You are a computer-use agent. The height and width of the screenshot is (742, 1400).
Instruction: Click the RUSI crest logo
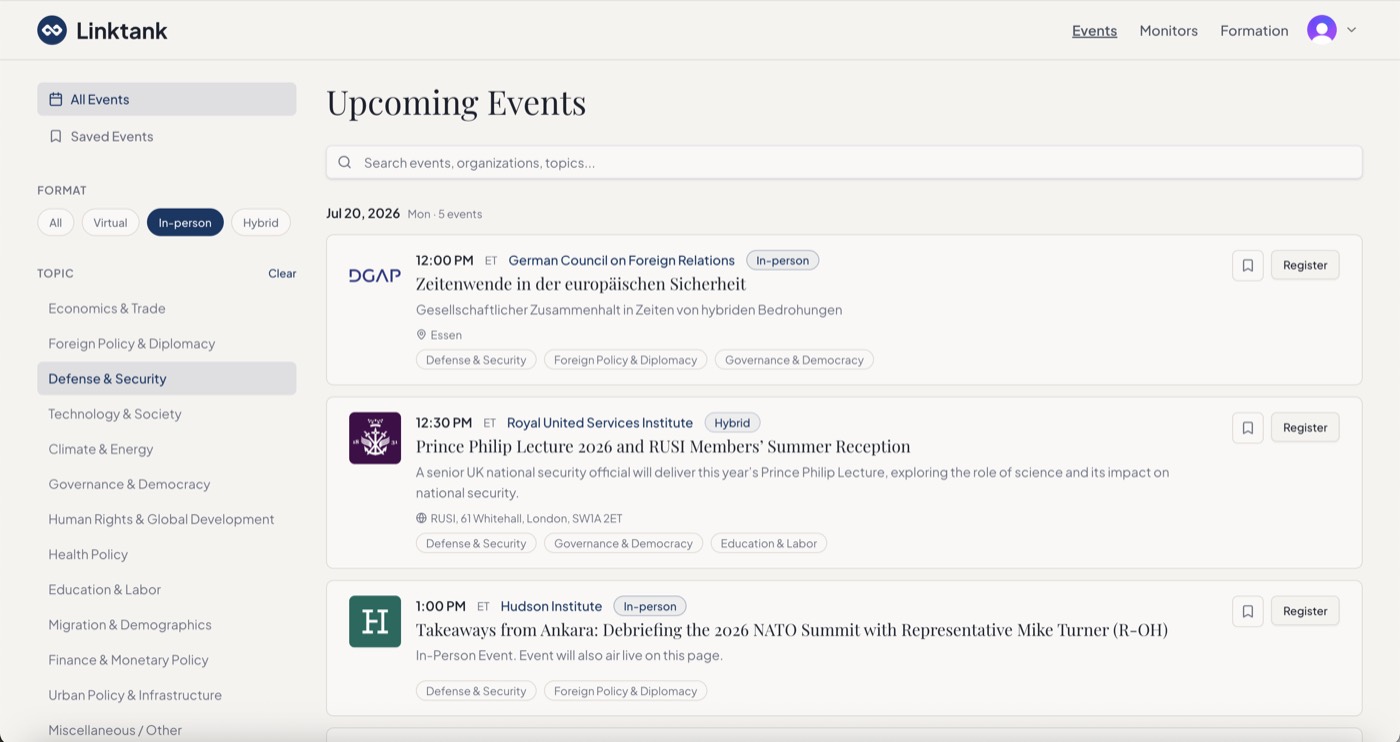pos(375,438)
